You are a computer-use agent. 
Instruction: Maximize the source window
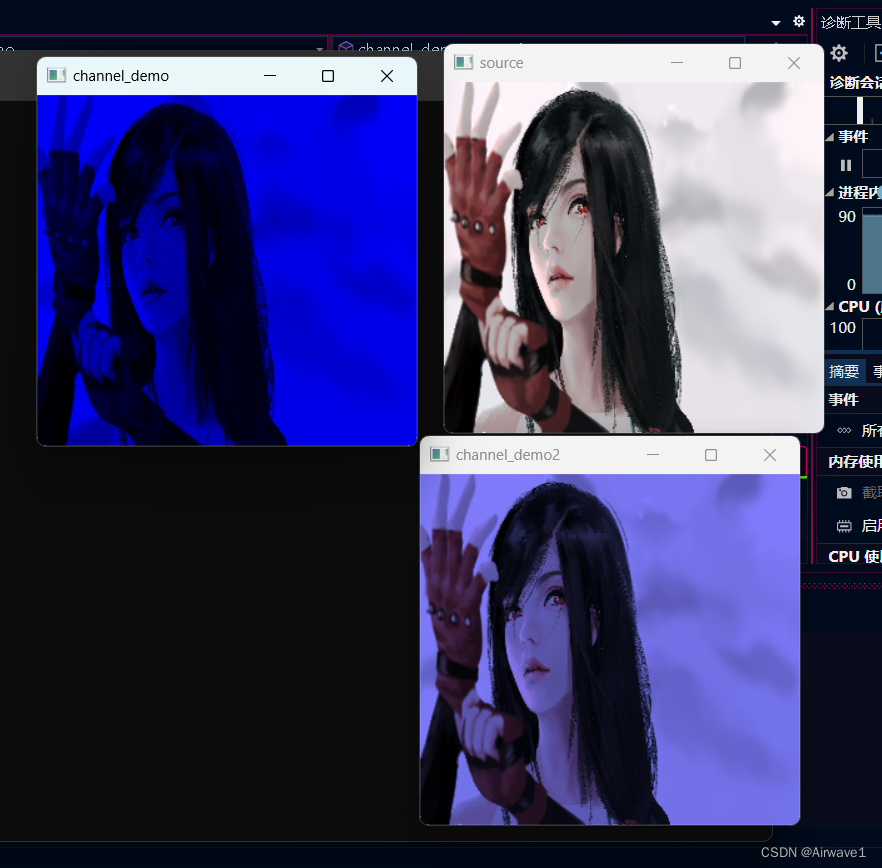coord(735,63)
